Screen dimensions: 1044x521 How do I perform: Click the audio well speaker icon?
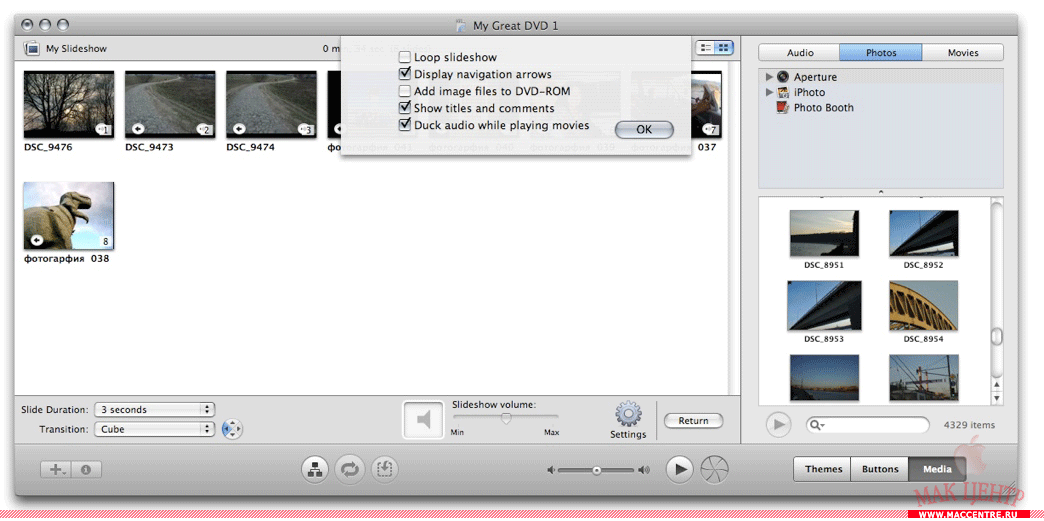click(423, 420)
